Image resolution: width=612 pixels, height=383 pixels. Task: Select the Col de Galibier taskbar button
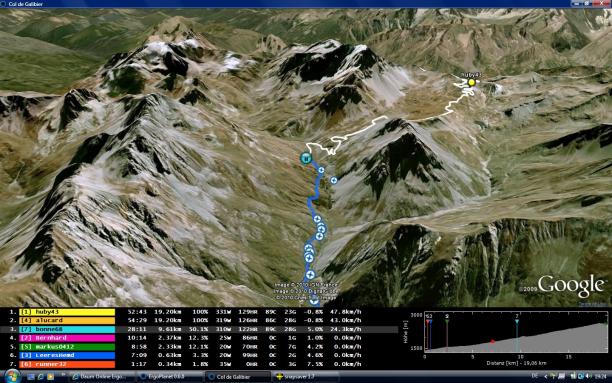click(238, 377)
